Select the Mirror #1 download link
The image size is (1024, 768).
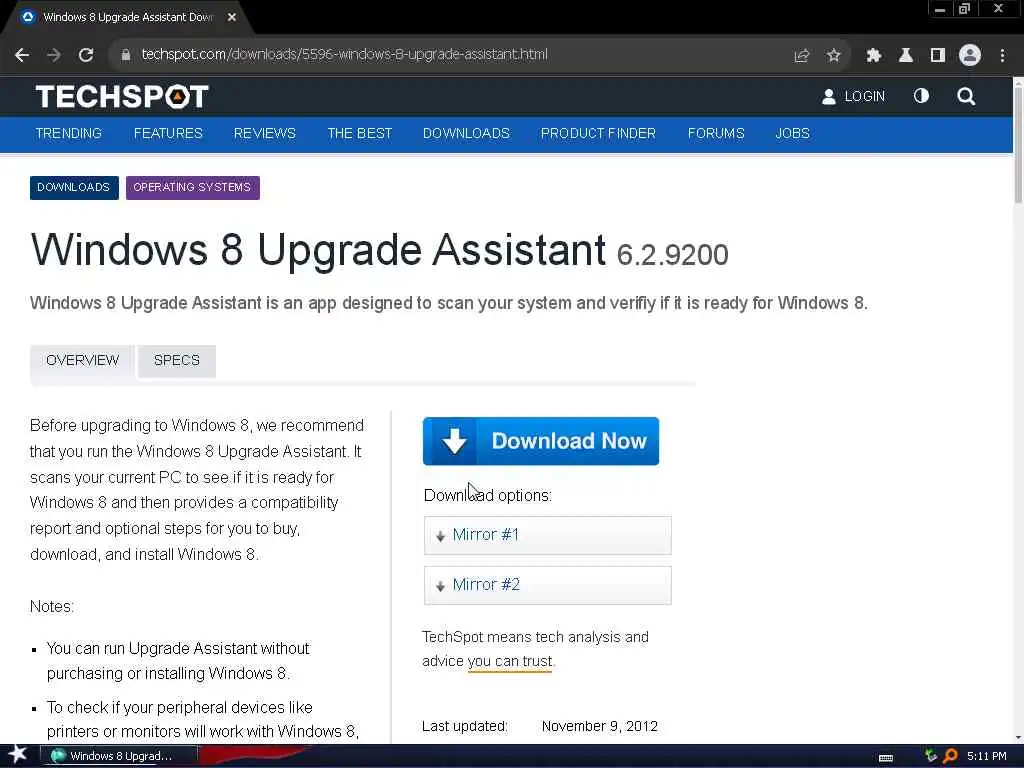point(547,536)
